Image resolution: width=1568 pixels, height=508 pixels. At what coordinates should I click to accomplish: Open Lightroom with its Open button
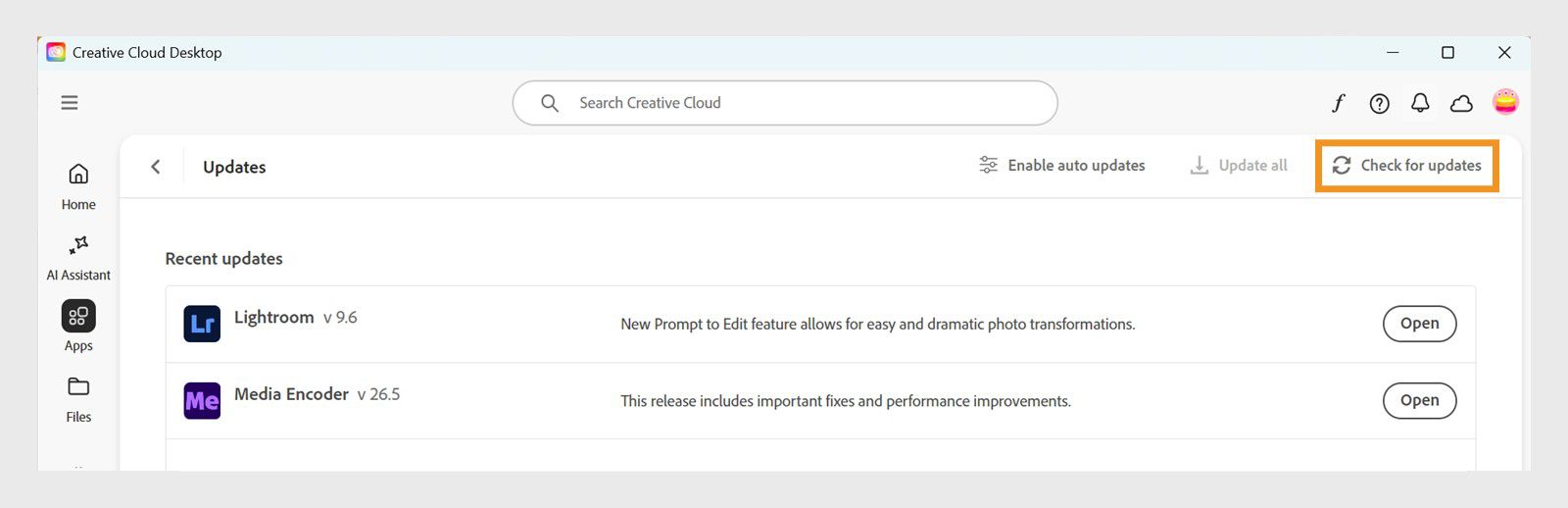click(x=1419, y=324)
